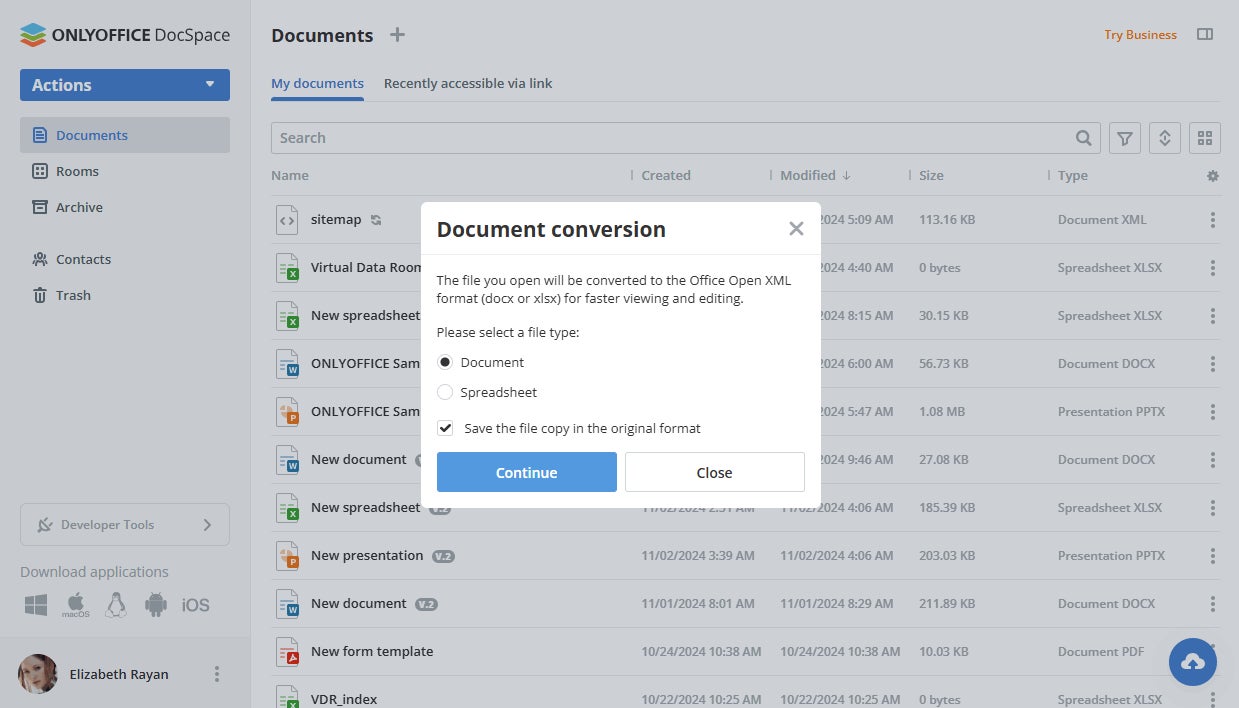The image size is (1239, 708).
Task: Click the plus icon beside Documents
Action: (397, 35)
